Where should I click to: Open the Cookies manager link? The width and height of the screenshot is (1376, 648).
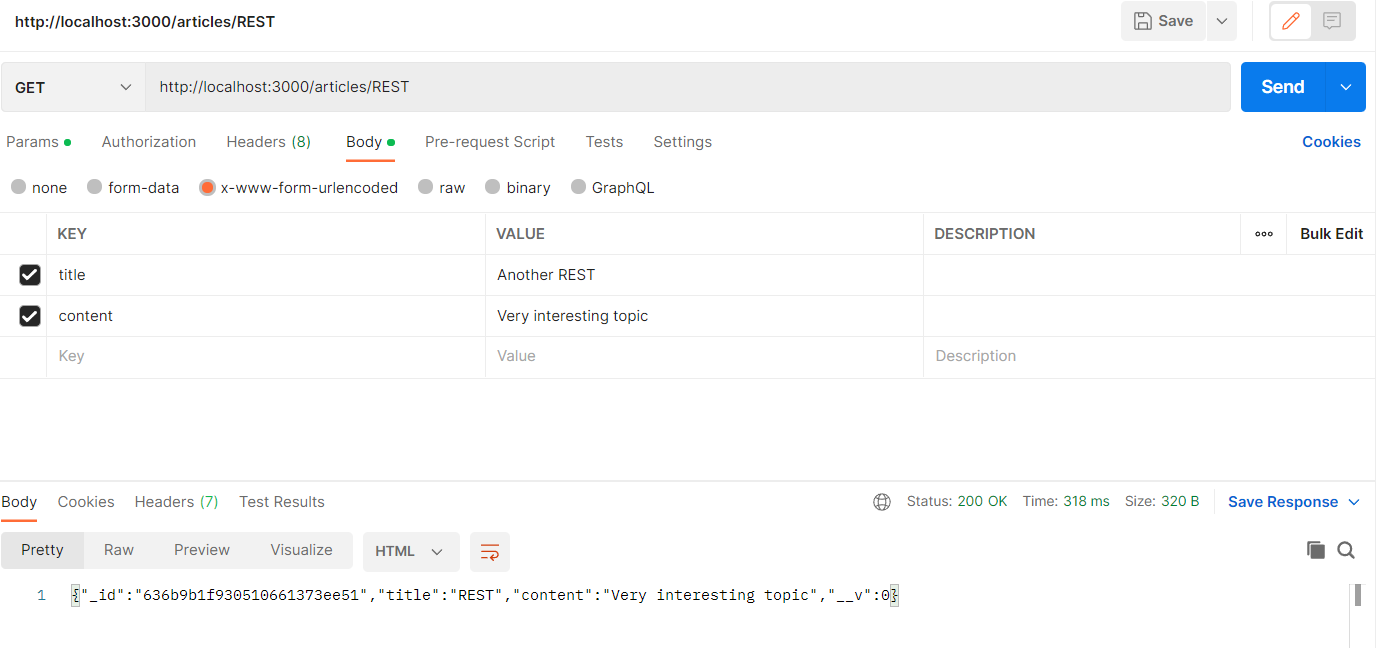point(1331,141)
